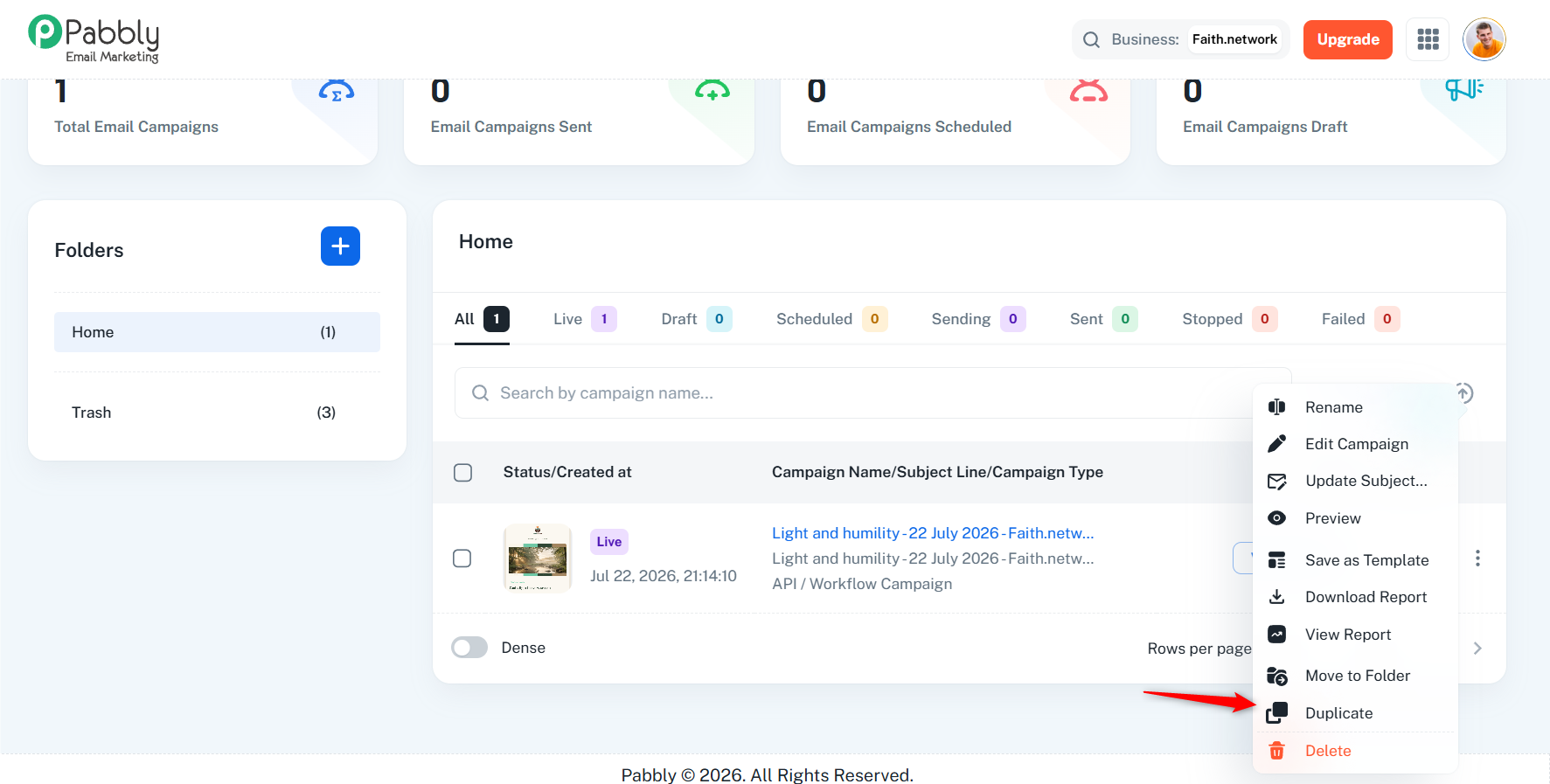Open the user profile avatar
Image resolution: width=1550 pixels, height=784 pixels.
coord(1484,39)
